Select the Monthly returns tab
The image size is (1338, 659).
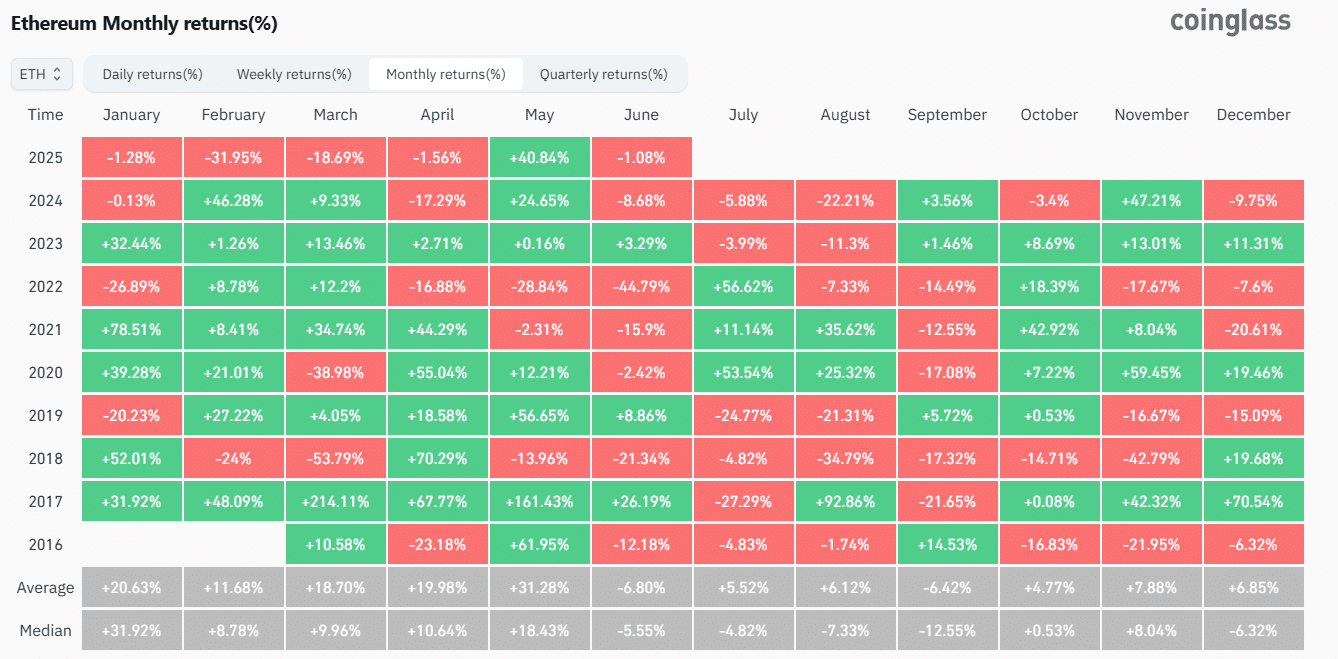[445, 73]
